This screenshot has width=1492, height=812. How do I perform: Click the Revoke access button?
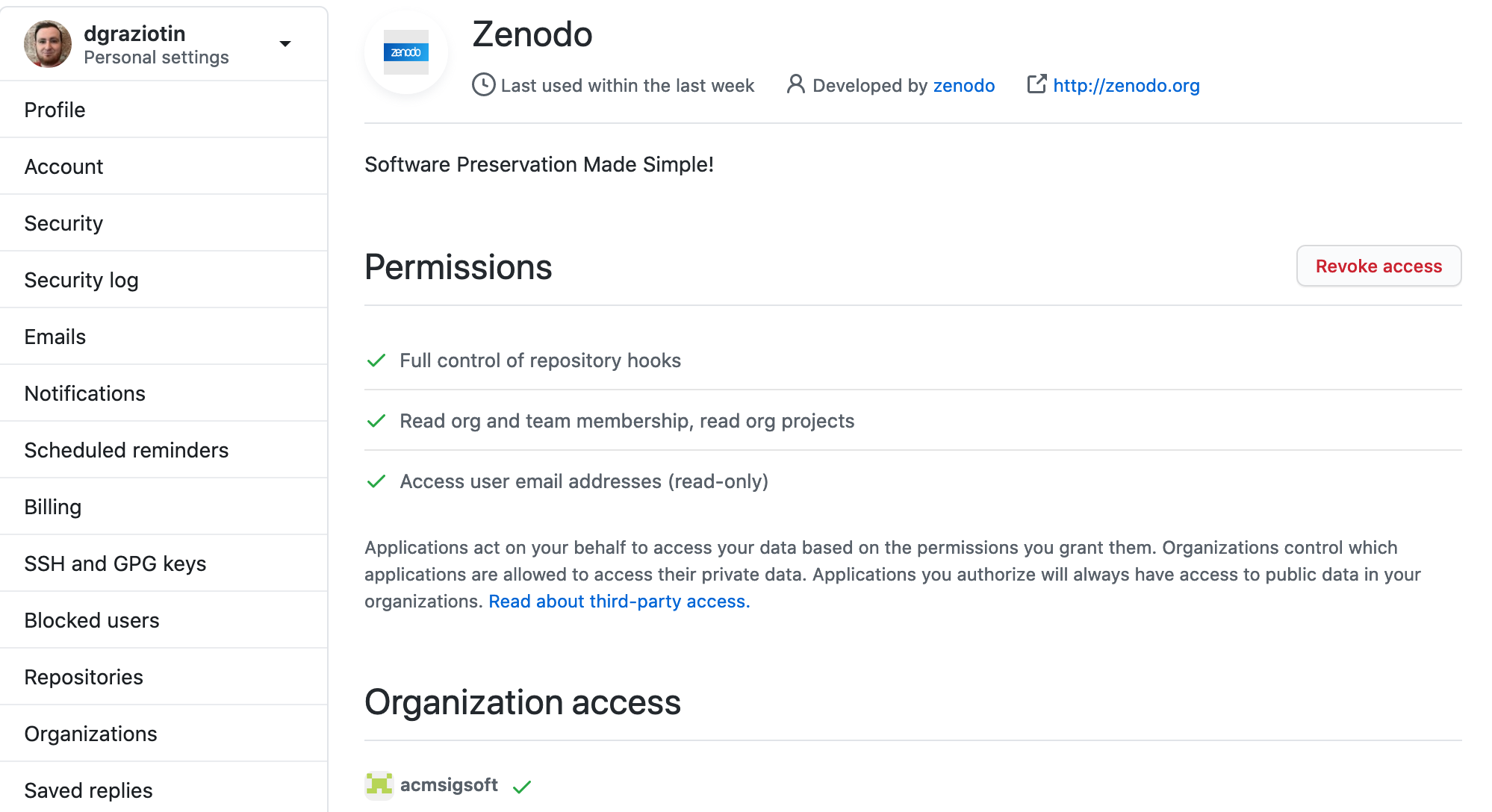(x=1378, y=266)
